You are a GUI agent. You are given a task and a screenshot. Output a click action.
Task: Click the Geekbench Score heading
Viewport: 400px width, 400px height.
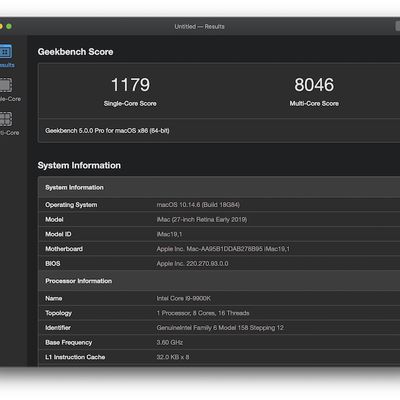(x=75, y=52)
